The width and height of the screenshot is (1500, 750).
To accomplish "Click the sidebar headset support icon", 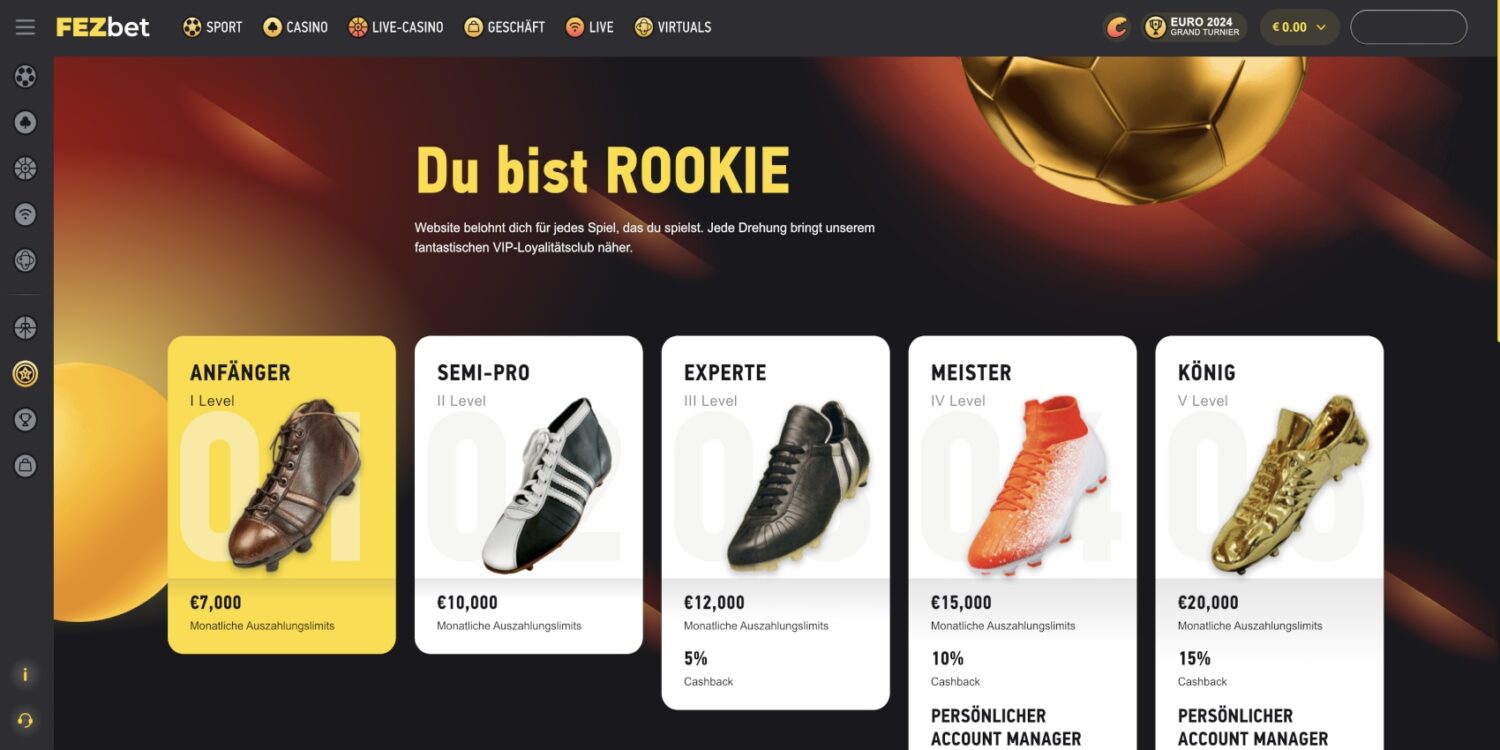I will click(x=25, y=720).
